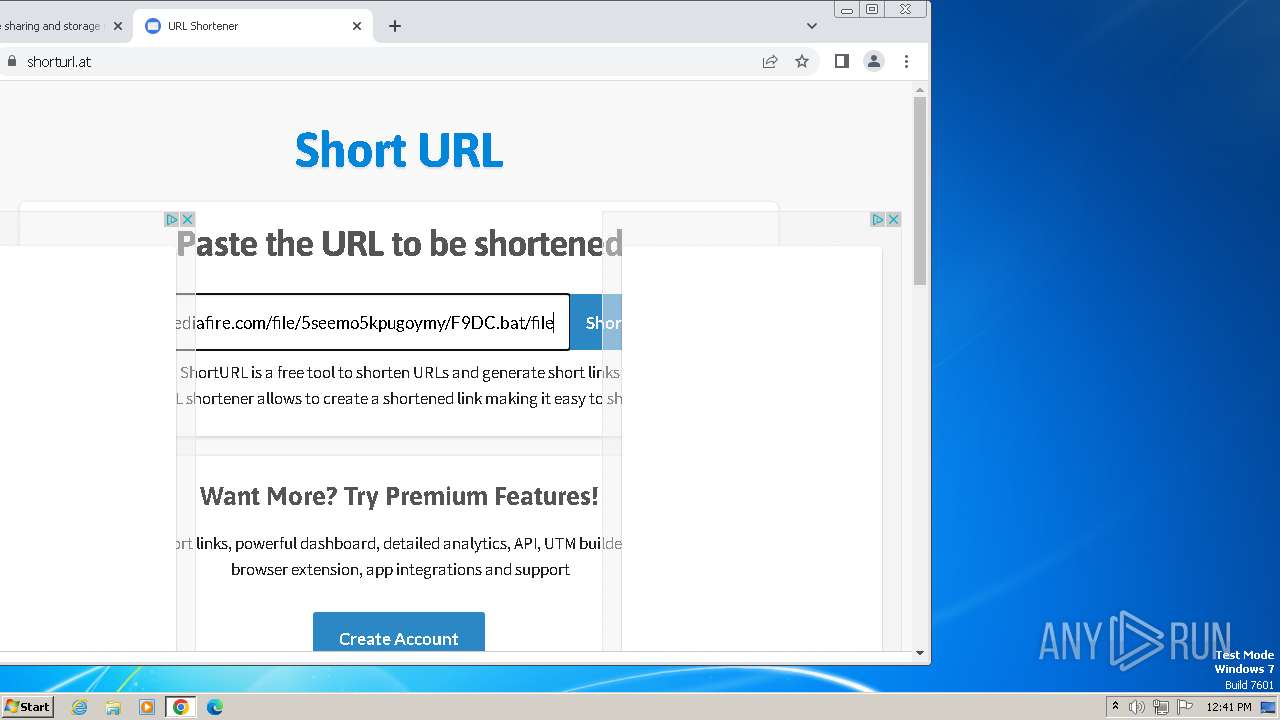
Task: Open AdChoices info on left ad
Action: pyautogui.click(x=171, y=219)
